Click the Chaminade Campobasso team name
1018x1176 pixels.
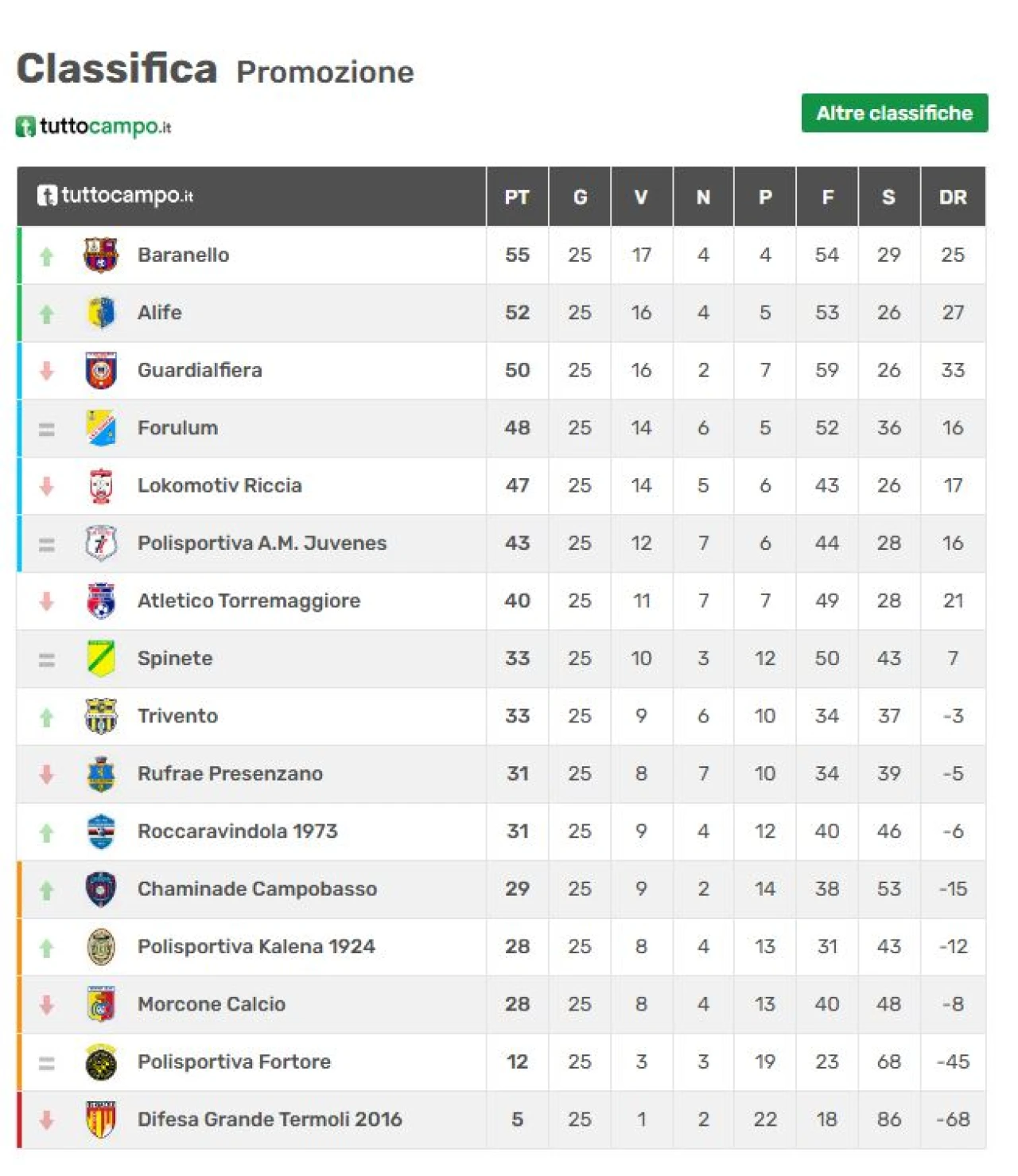click(x=257, y=889)
